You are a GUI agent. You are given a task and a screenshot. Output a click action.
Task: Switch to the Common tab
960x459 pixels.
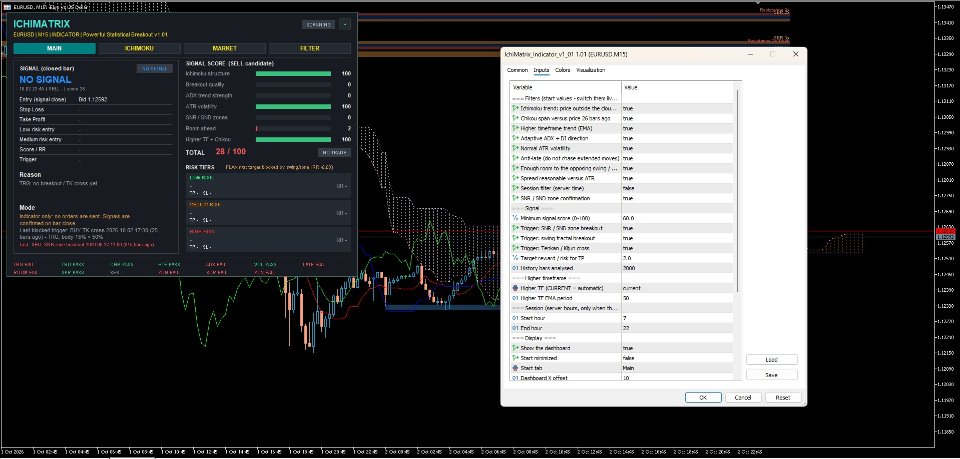tap(517, 70)
